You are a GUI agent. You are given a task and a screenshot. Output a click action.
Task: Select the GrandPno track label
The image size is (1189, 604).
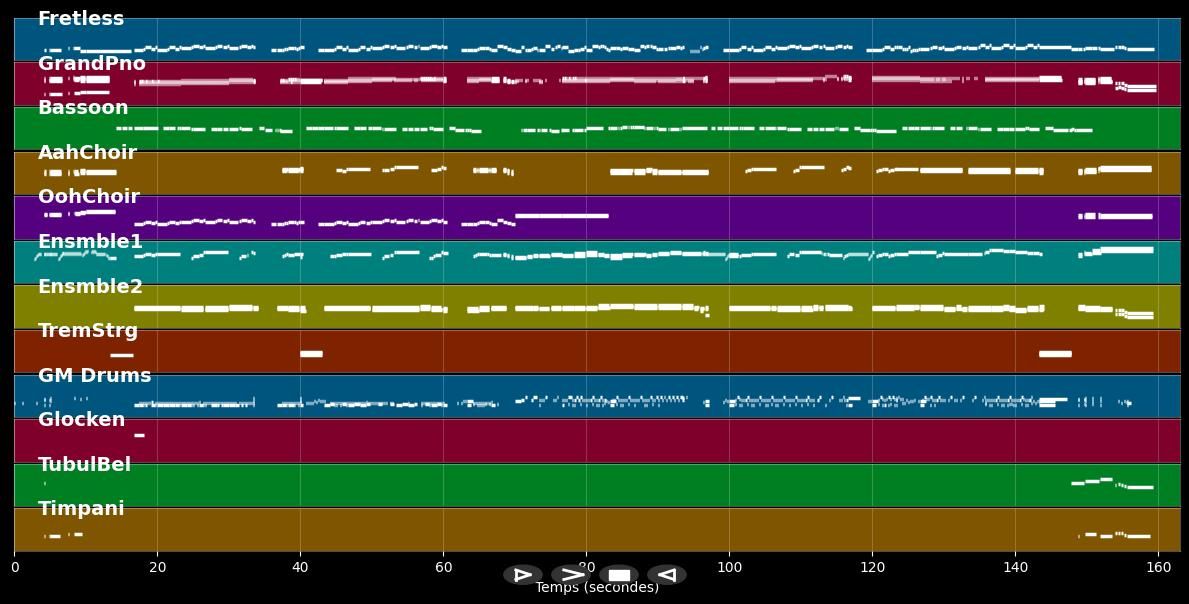(92, 64)
